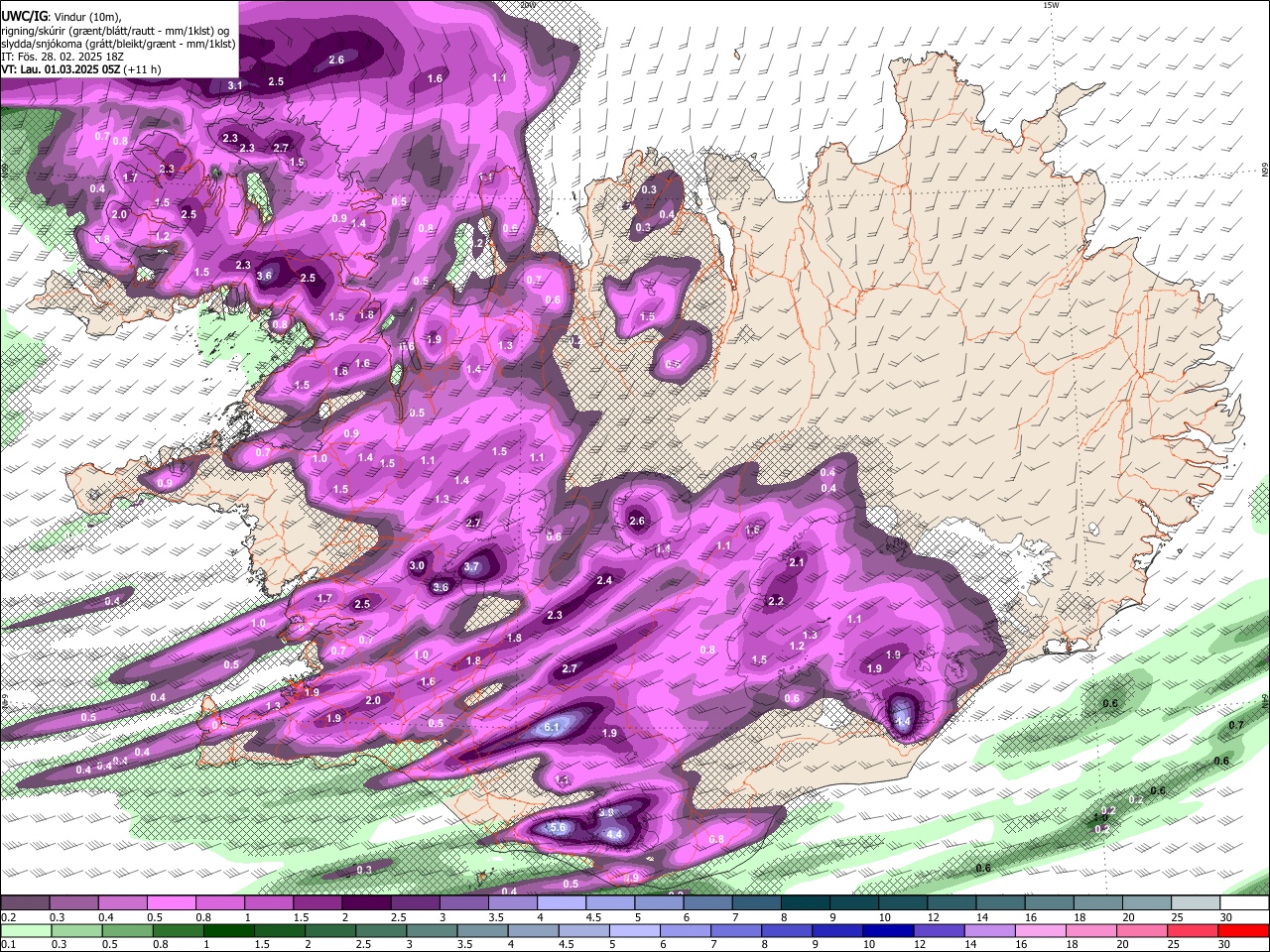The width and height of the screenshot is (1270, 952).
Task: Click the 6.1 precipitation value on the map
Action: [x=553, y=727]
